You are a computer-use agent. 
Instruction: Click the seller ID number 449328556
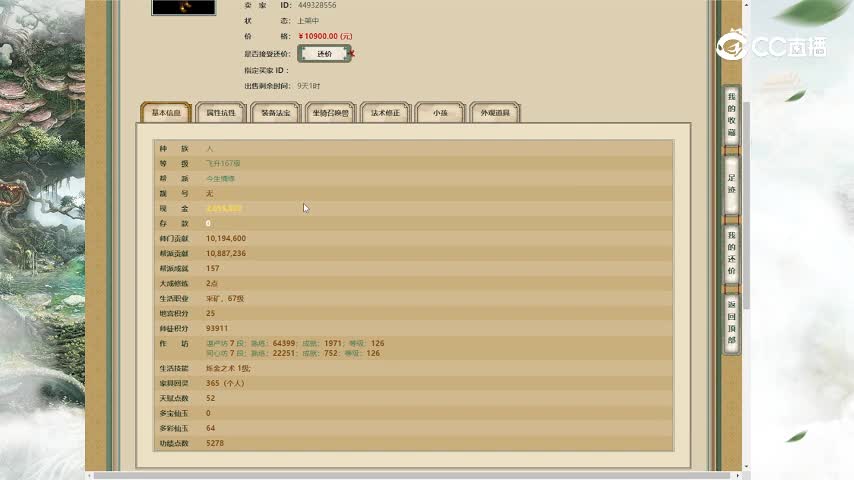click(x=317, y=5)
